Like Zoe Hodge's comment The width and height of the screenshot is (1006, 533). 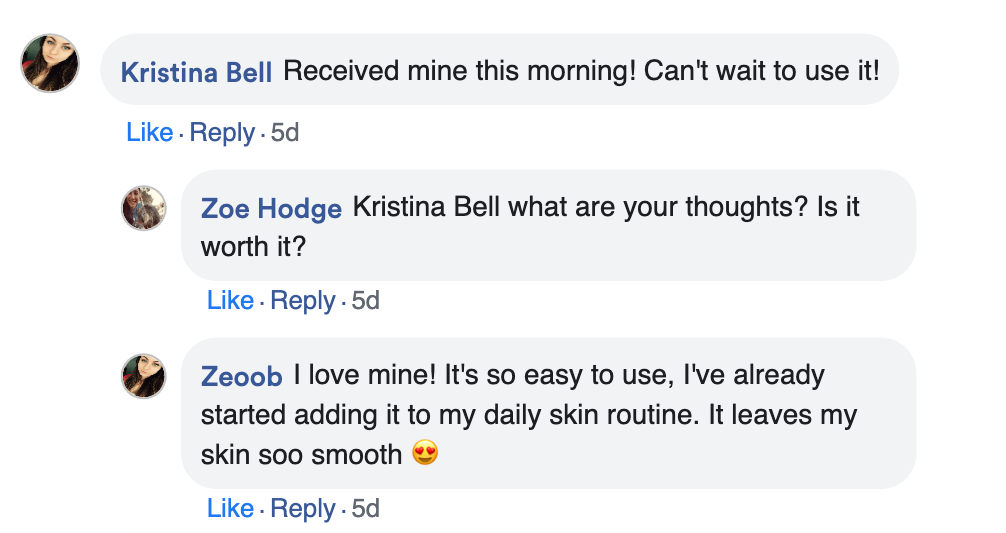coord(230,300)
